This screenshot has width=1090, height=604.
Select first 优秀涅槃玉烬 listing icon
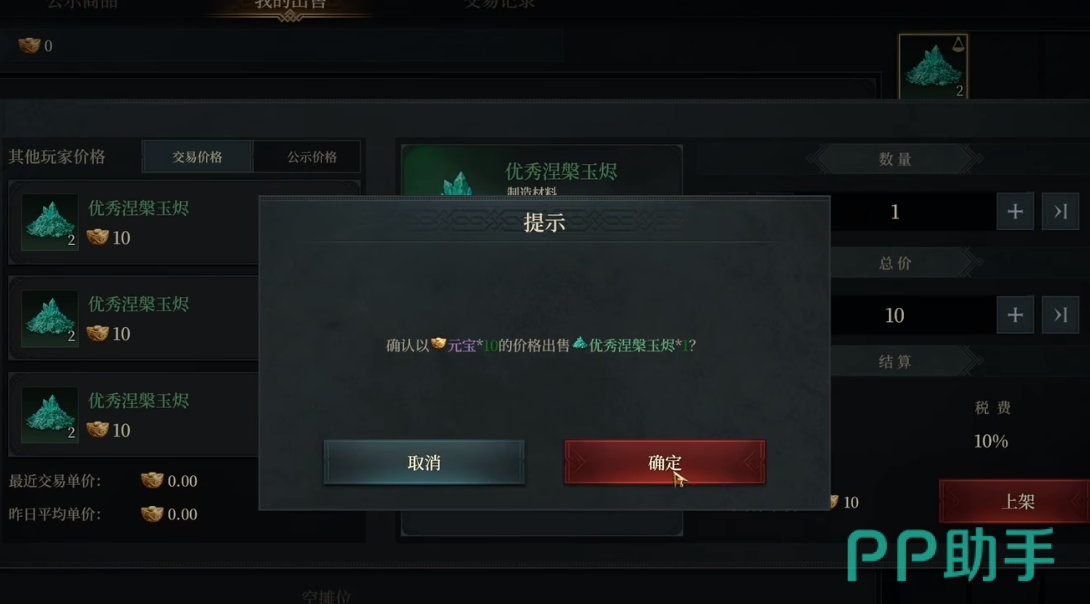(x=49, y=222)
